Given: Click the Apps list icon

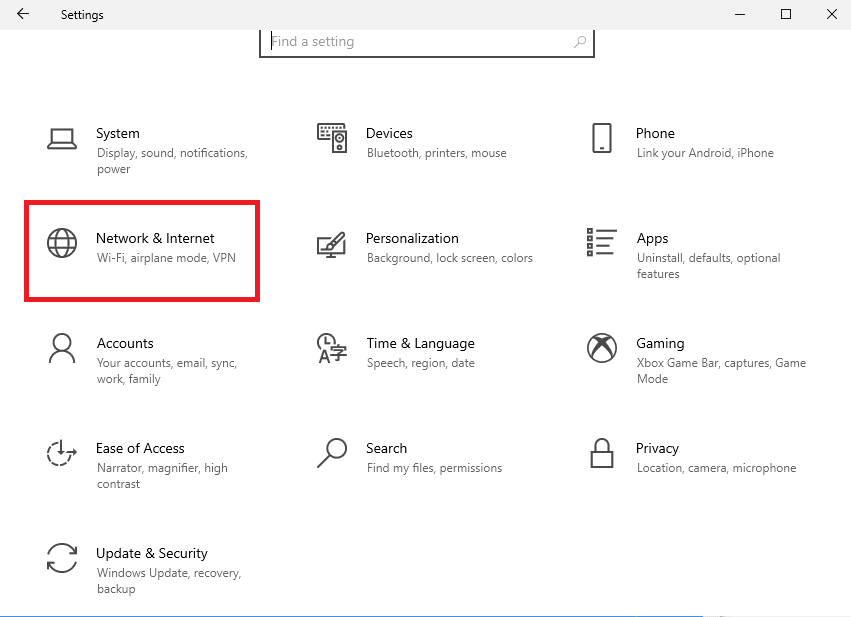Looking at the screenshot, I should click(602, 242).
